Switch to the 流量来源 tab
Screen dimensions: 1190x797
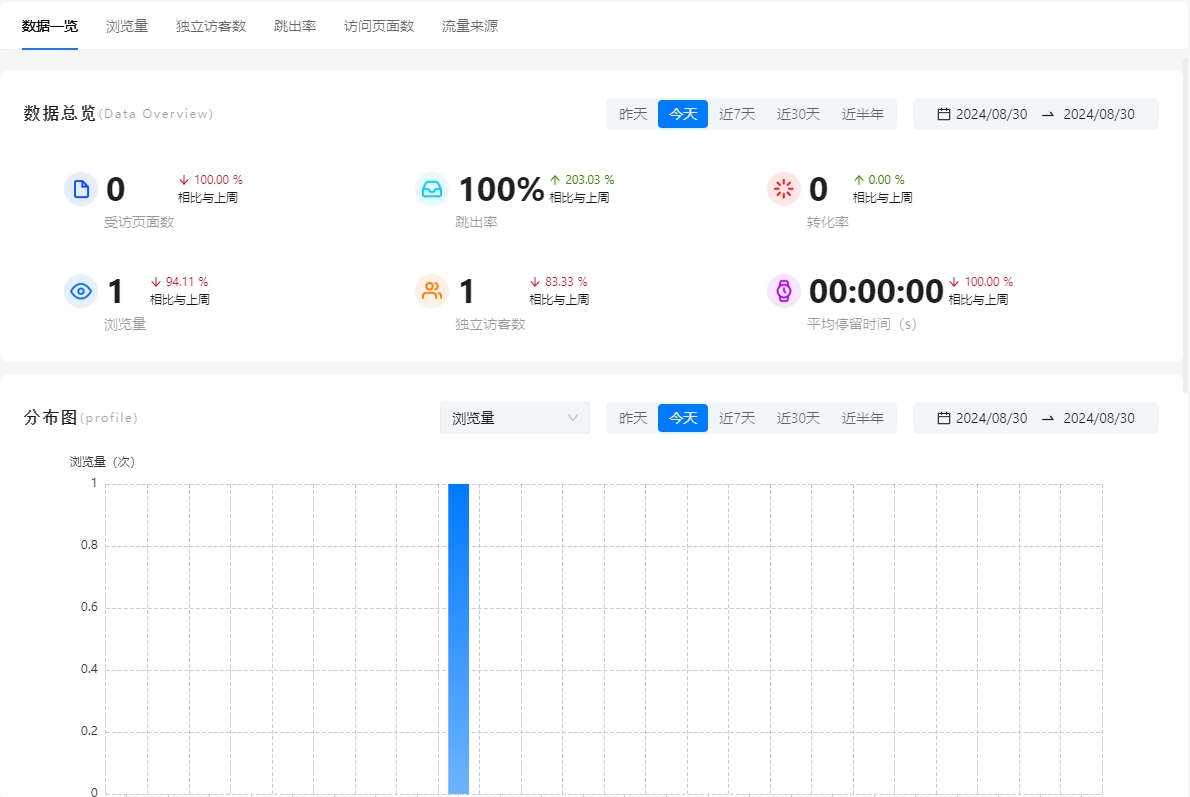tap(470, 26)
